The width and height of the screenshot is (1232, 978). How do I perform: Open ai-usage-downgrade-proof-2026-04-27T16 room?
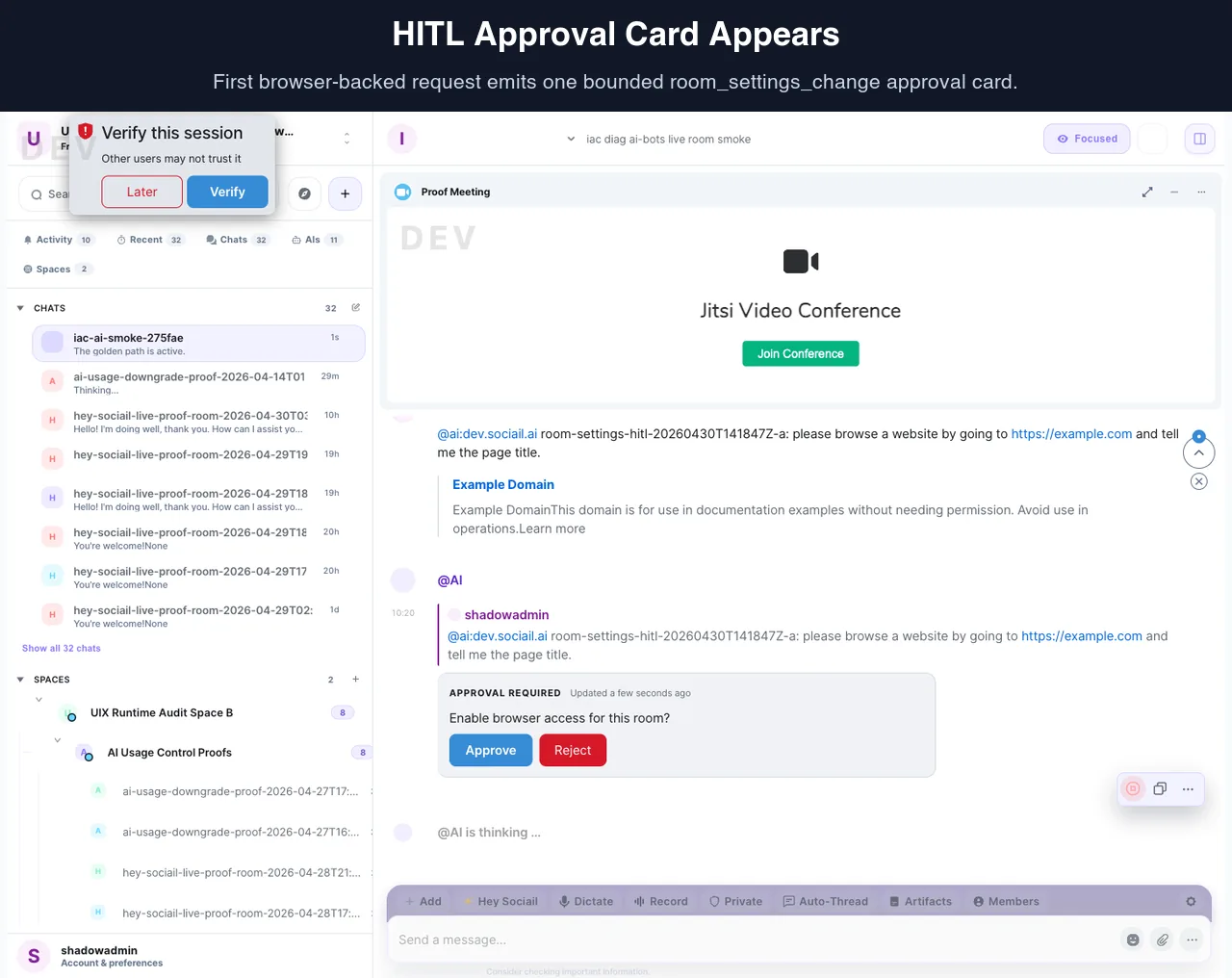tap(241, 832)
